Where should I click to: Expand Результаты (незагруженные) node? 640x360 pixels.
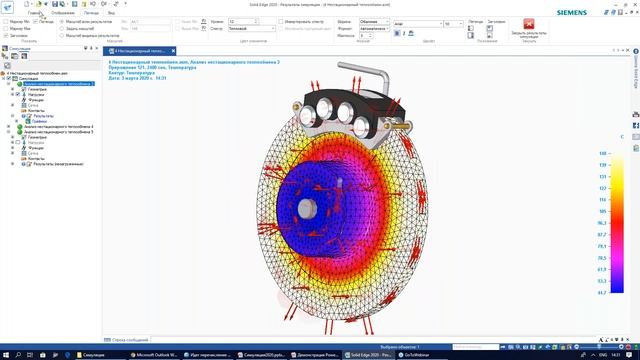(x=13, y=164)
